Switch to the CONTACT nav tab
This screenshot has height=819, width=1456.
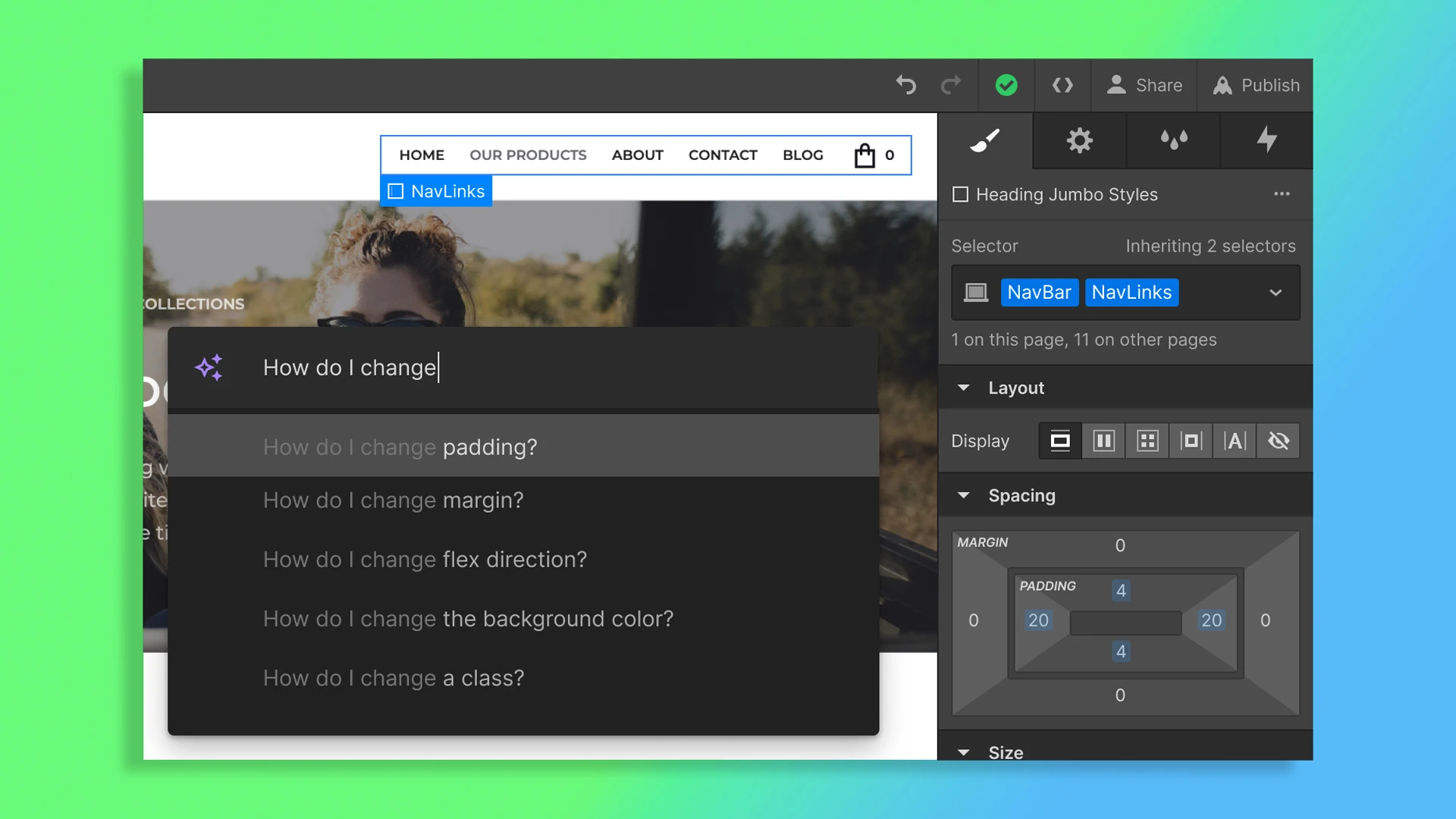[723, 155]
